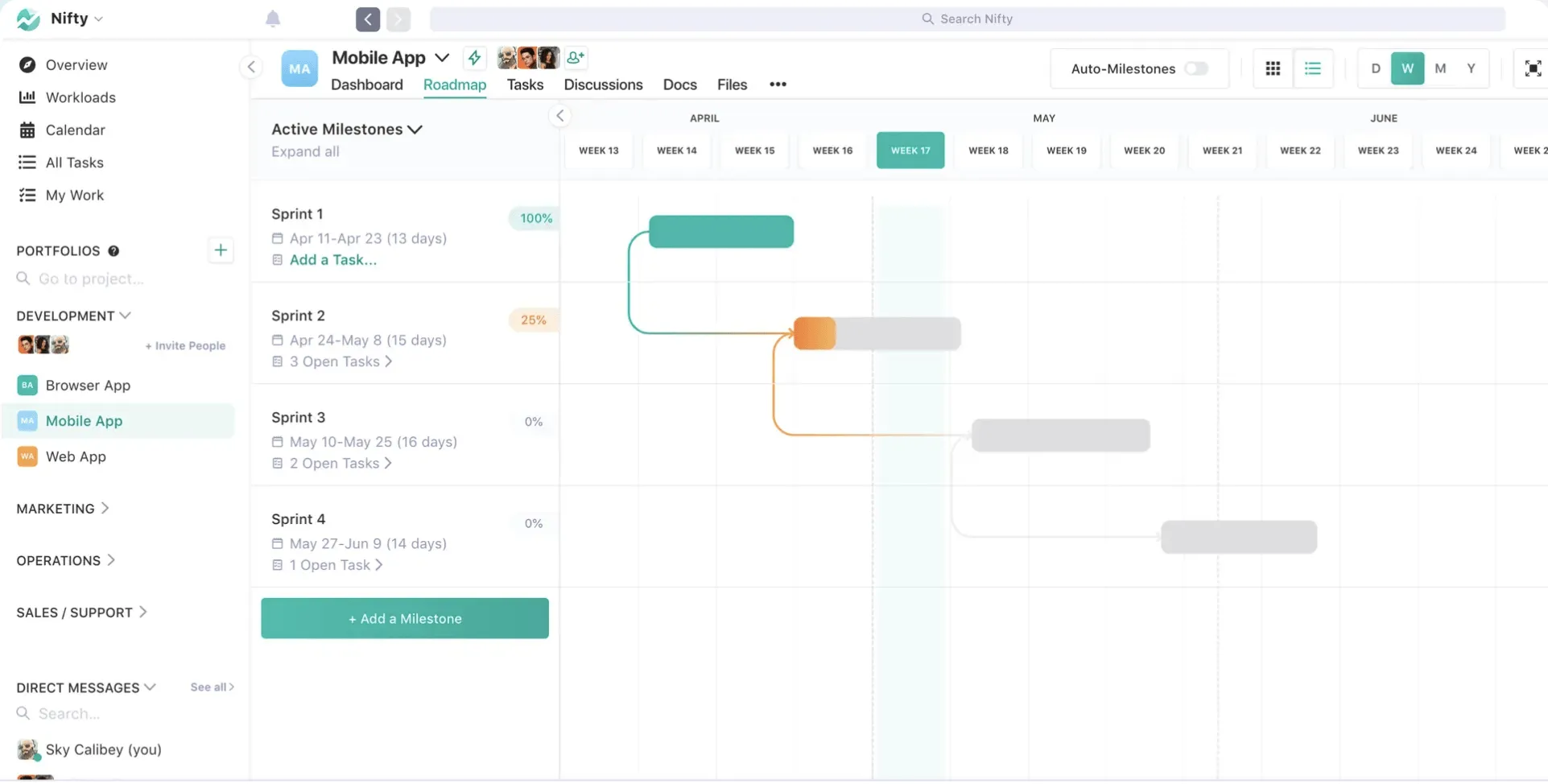Enter fullscreen with the expand icon
Image resolution: width=1548 pixels, height=784 pixels.
[x=1533, y=68]
